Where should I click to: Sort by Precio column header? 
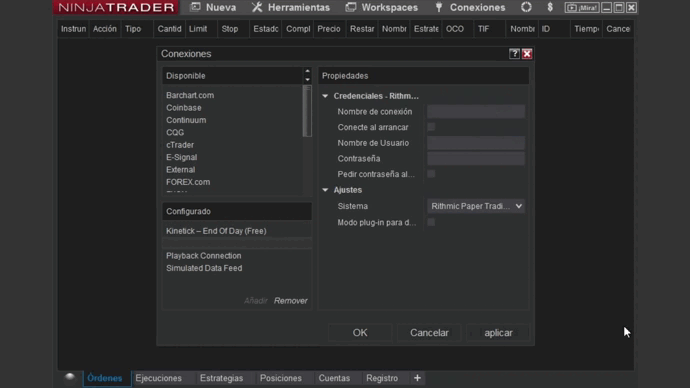tap(329, 29)
